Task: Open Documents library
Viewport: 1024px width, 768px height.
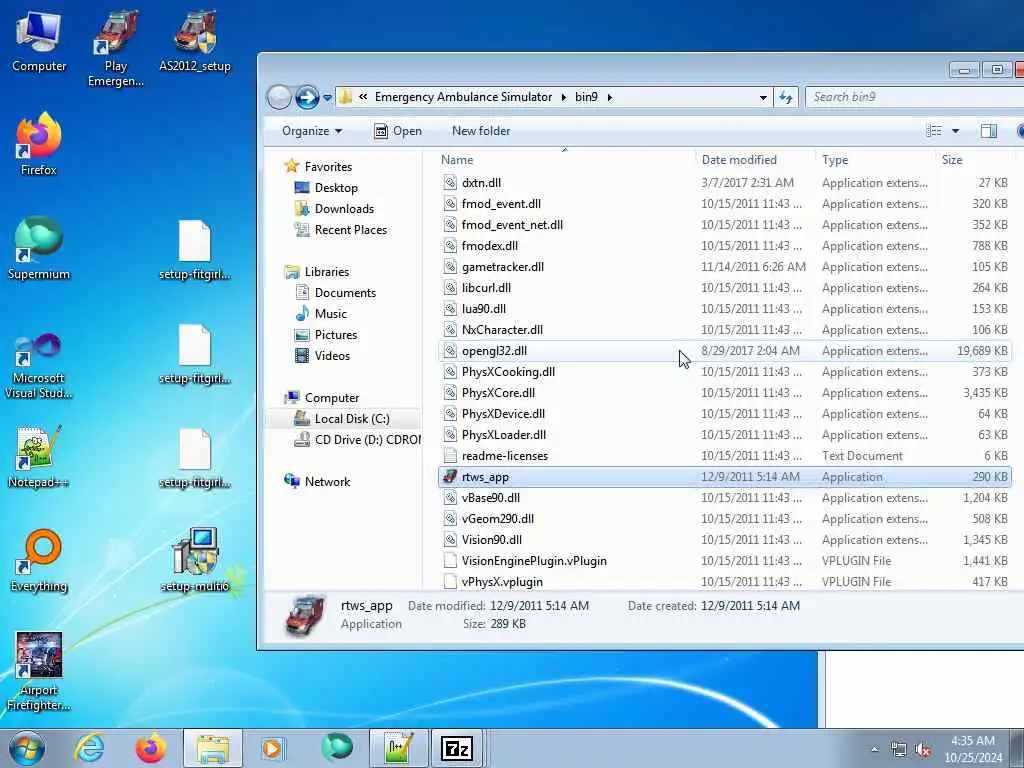Action: pyautogui.click(x=345, y=293)
